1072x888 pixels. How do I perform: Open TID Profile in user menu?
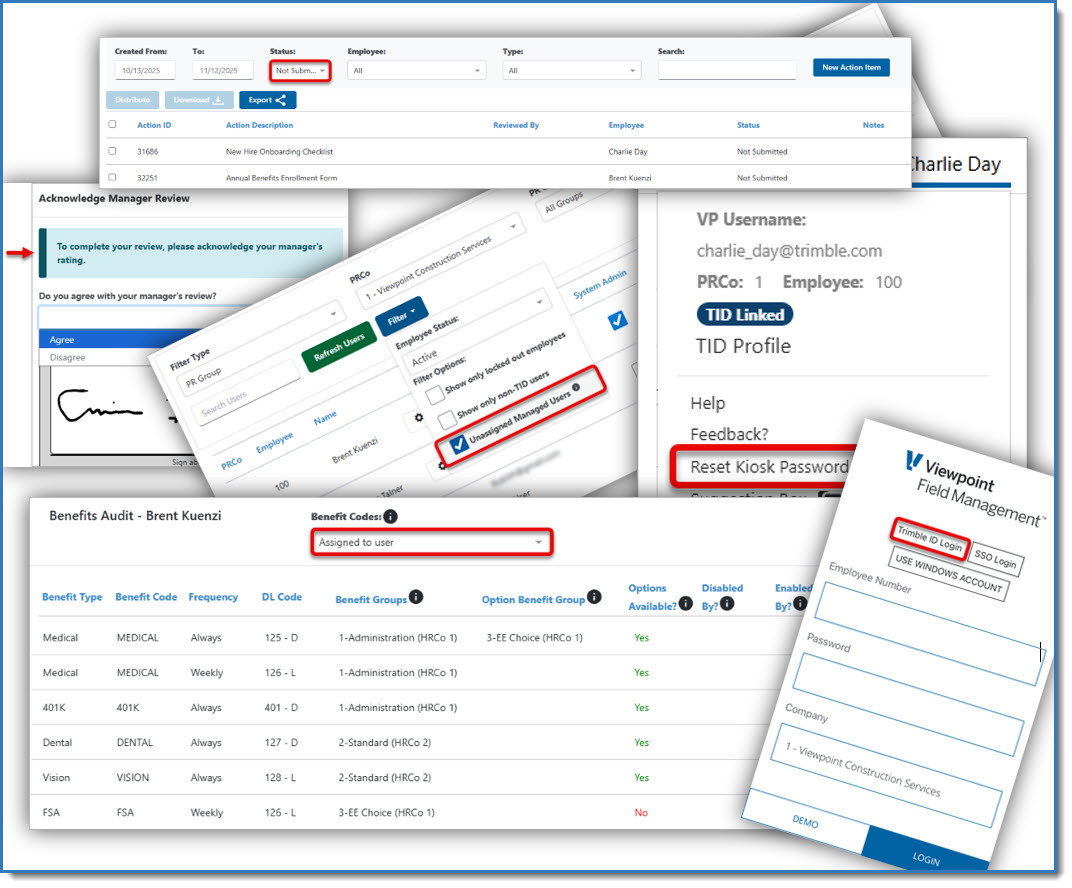(x=743, y=347)
